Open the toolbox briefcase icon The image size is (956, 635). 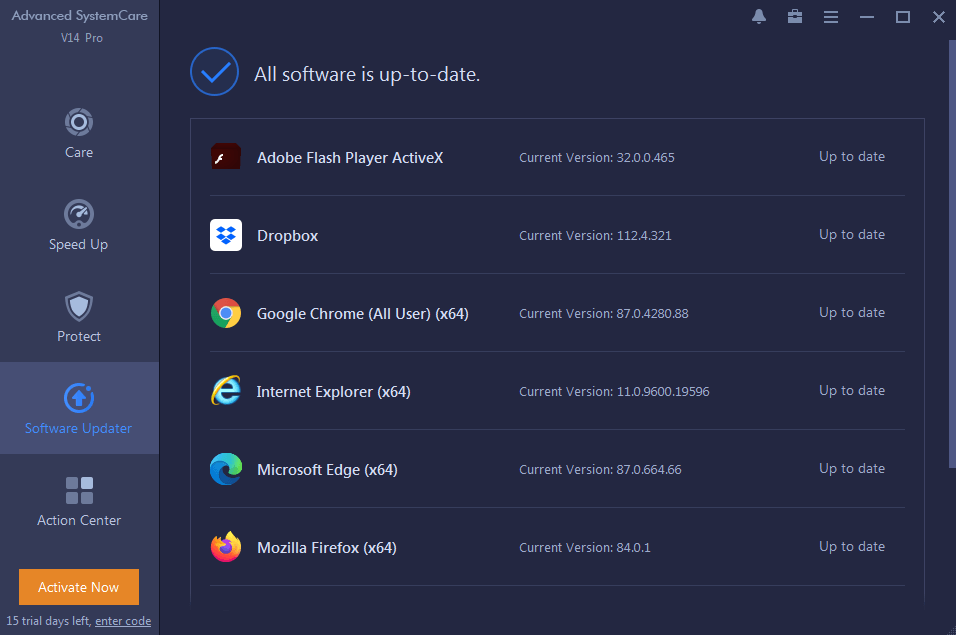[x=794, y=16]
